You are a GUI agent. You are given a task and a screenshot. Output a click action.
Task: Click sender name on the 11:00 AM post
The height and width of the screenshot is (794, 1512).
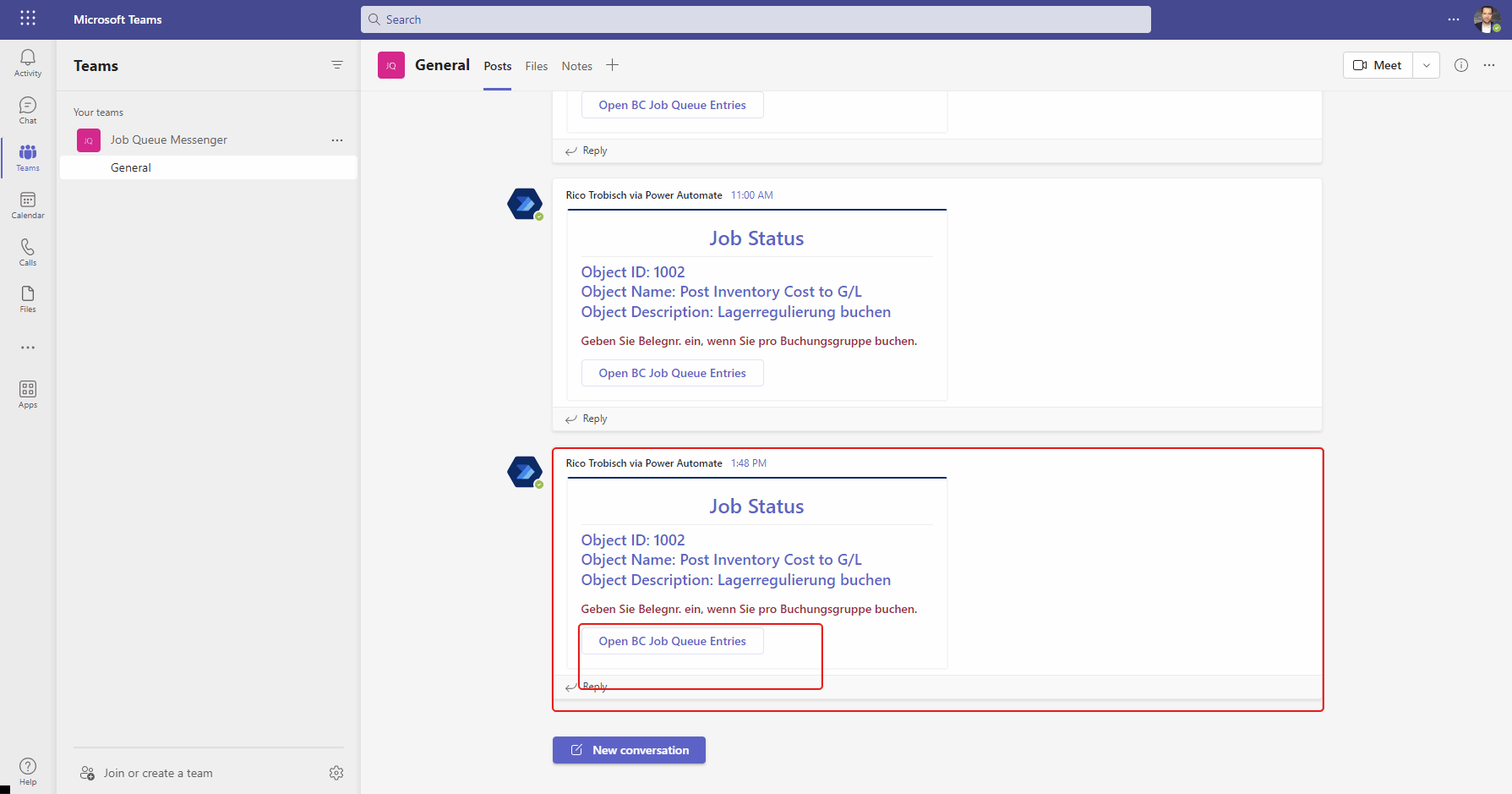click(x=644, y=195)
